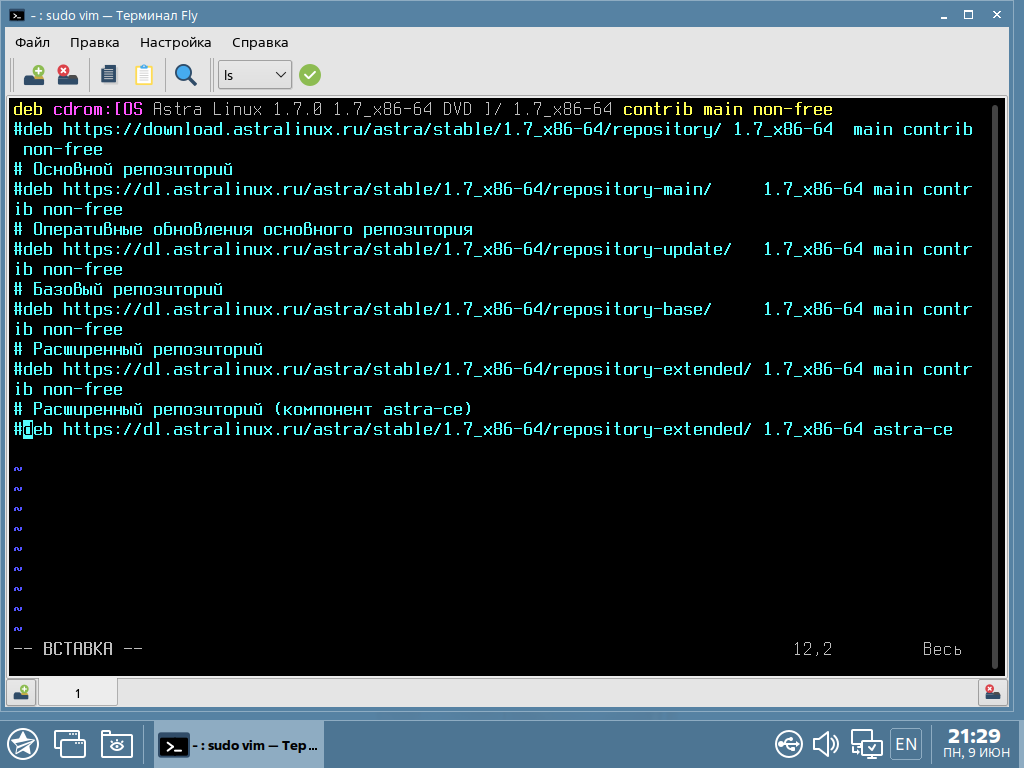Paste clipboard with toolbar paste icon
The height and width of the screenshot is (768, 1024).
click(x=144, y=75)
